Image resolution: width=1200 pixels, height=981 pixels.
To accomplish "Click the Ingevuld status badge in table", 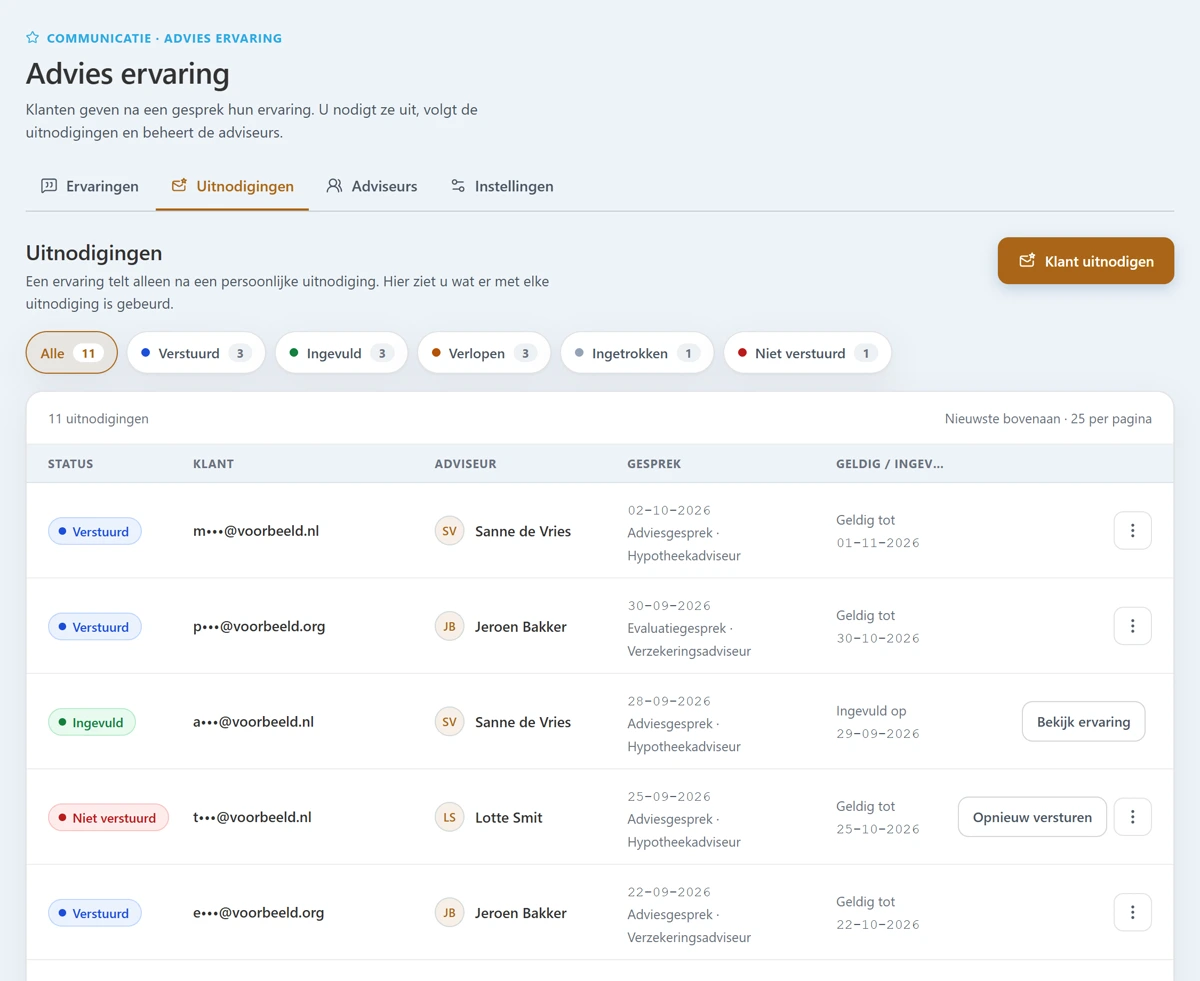I will 92,722.
